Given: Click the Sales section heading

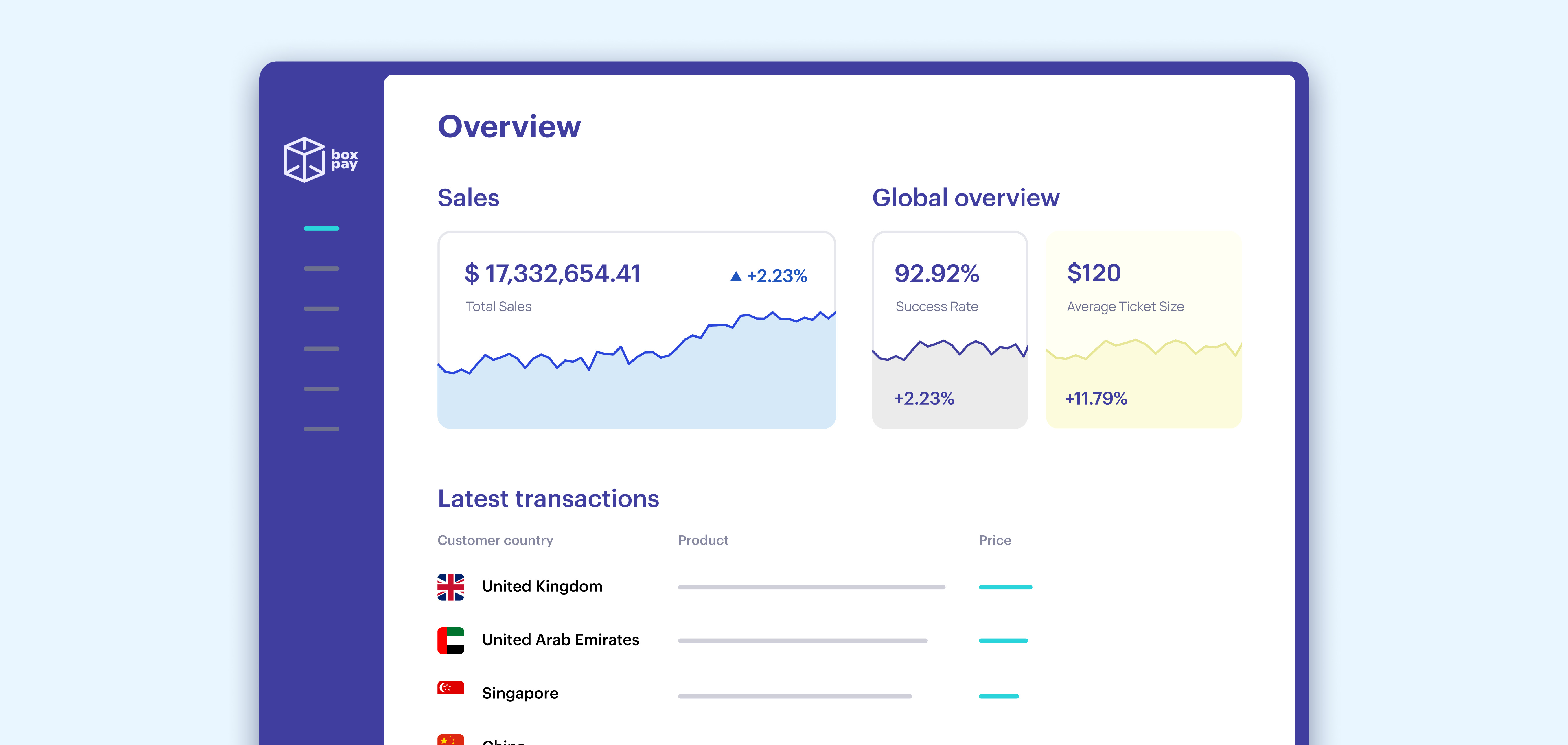Looking at the screenshot, I should click(x=469, y=198).
